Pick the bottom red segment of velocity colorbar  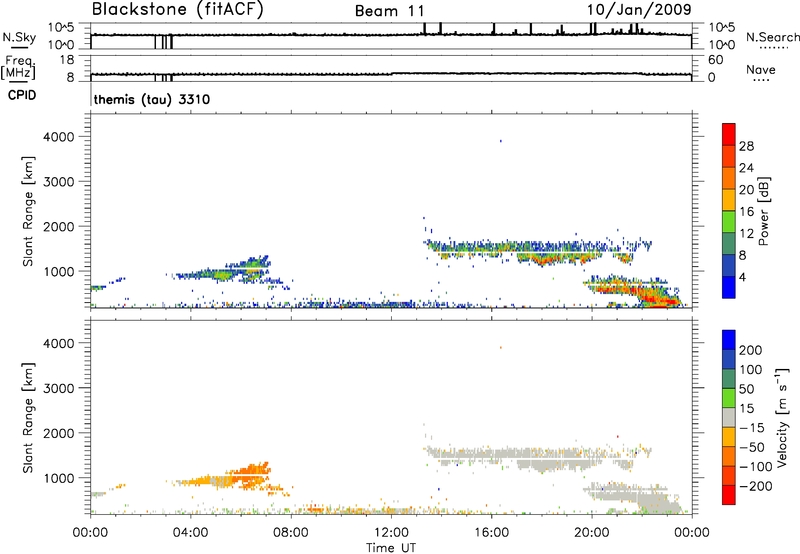click(729, 495)
